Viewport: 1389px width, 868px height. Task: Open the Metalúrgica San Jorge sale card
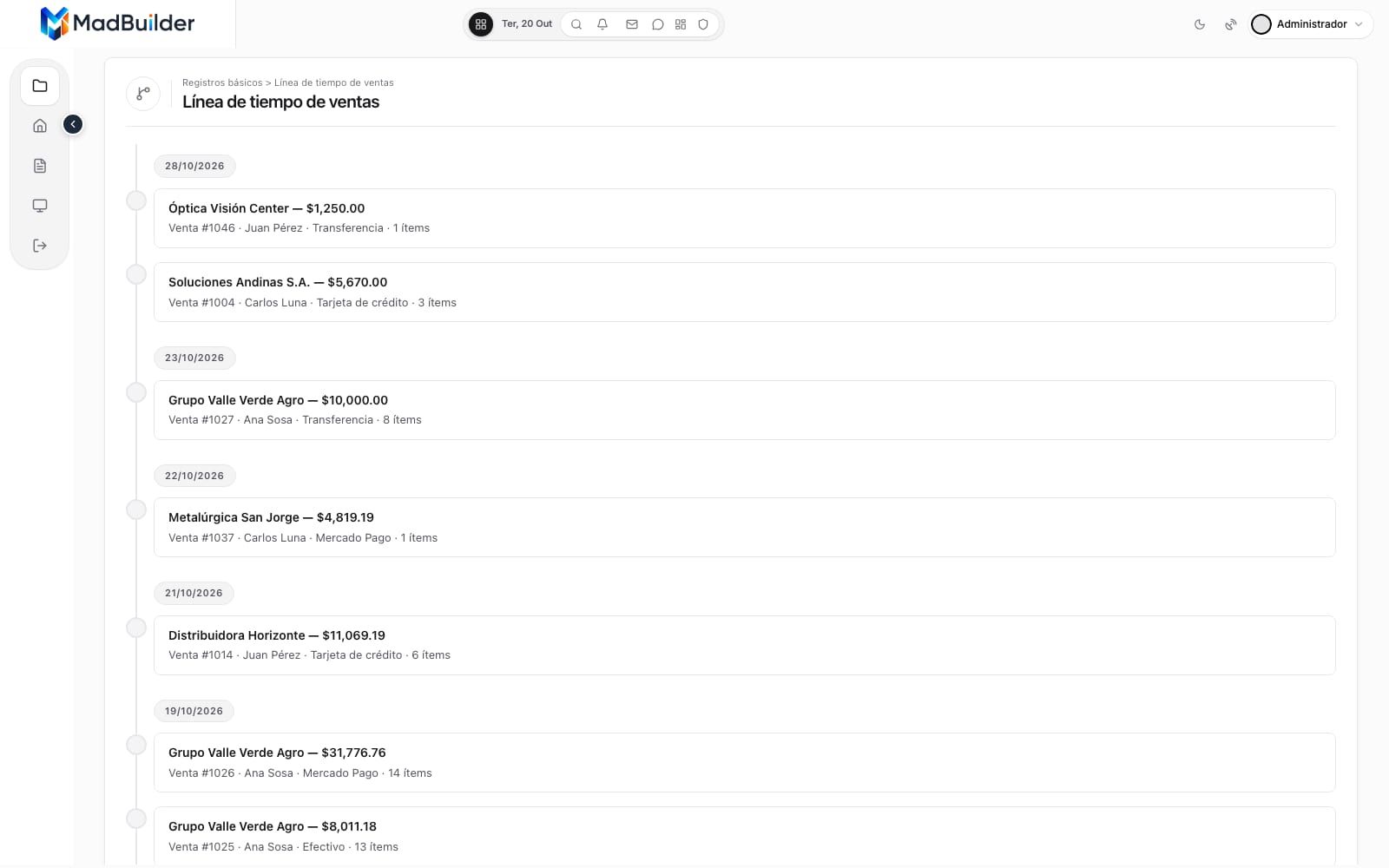(744, 528)
